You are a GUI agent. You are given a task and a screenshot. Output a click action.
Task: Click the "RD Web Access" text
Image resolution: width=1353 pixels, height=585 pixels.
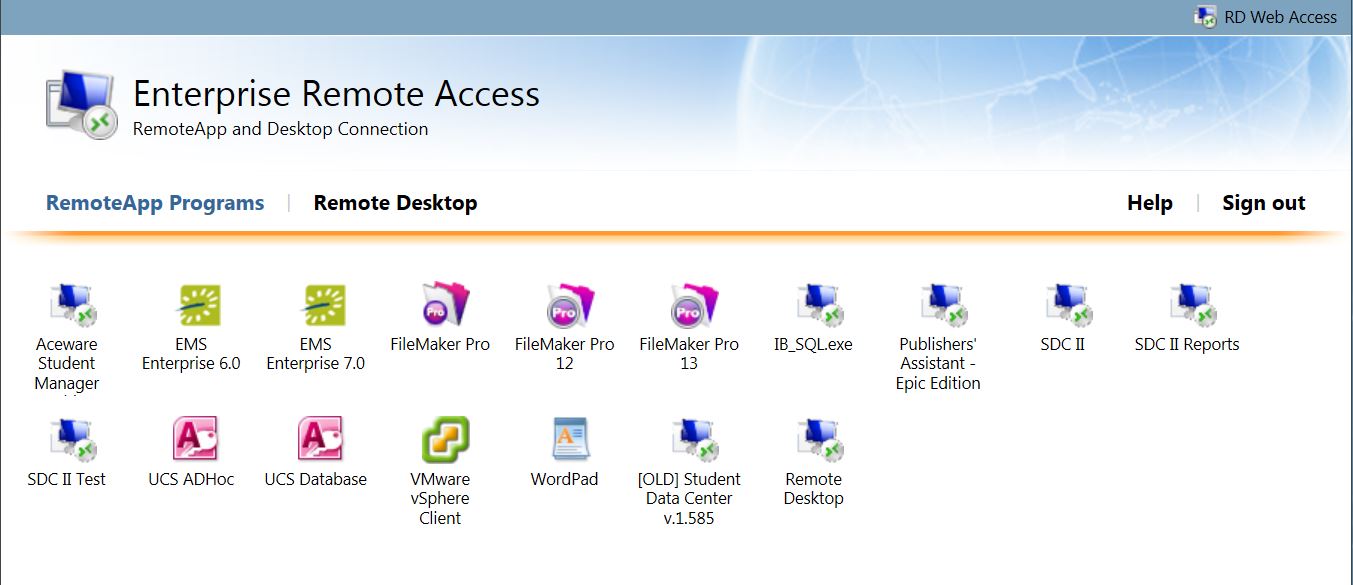click(1280, 17)
